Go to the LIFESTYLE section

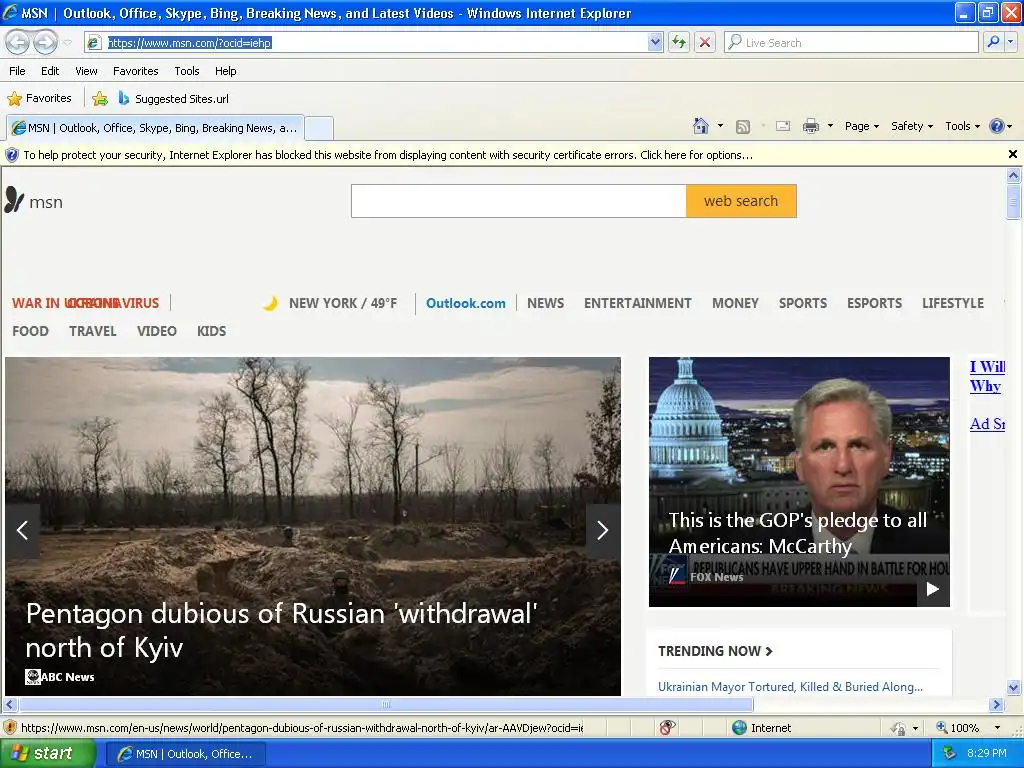pyautogui.click(x=953, y=303)
